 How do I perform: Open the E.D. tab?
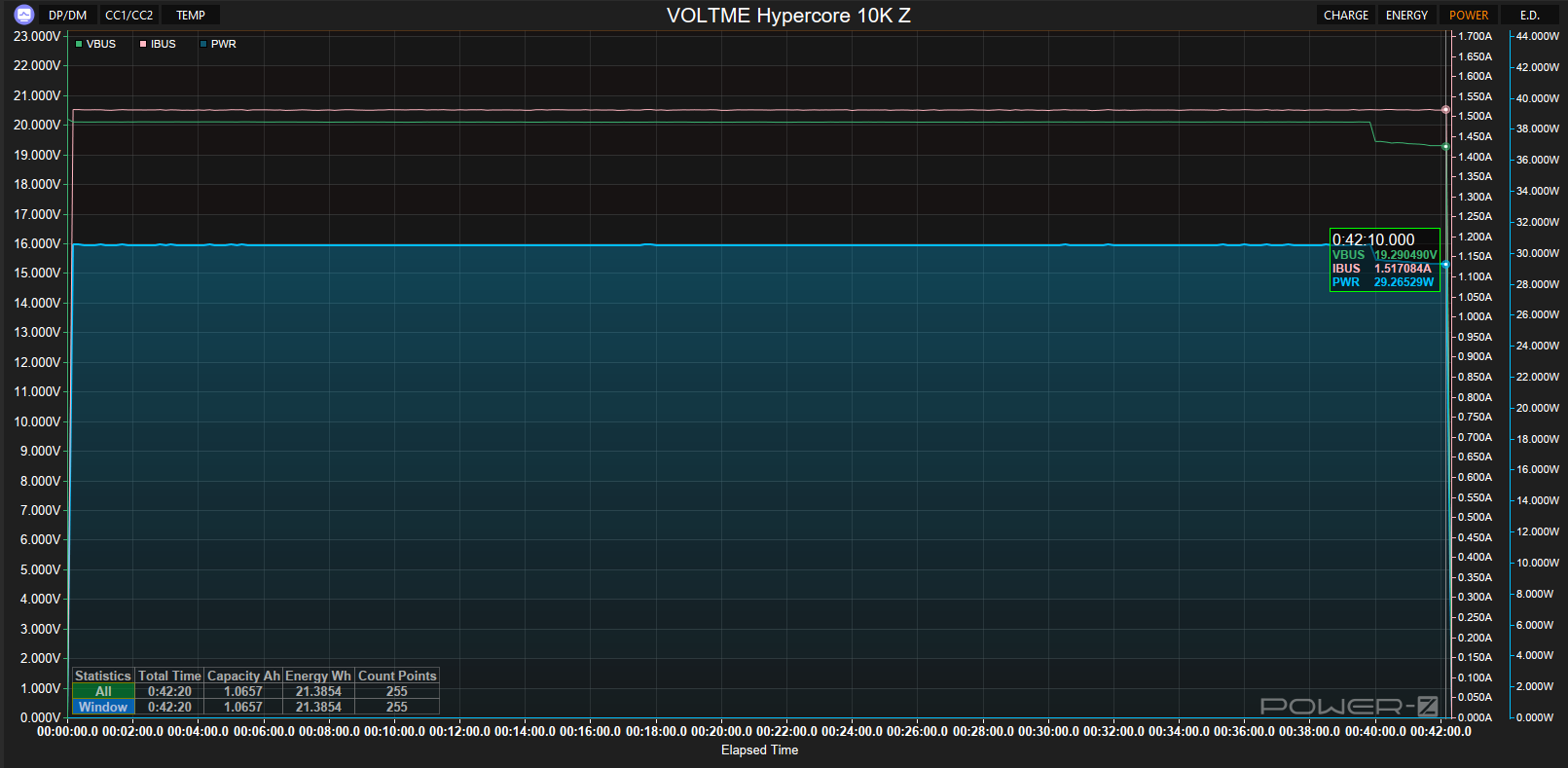pyautogui.click(x=1530, y=16)
